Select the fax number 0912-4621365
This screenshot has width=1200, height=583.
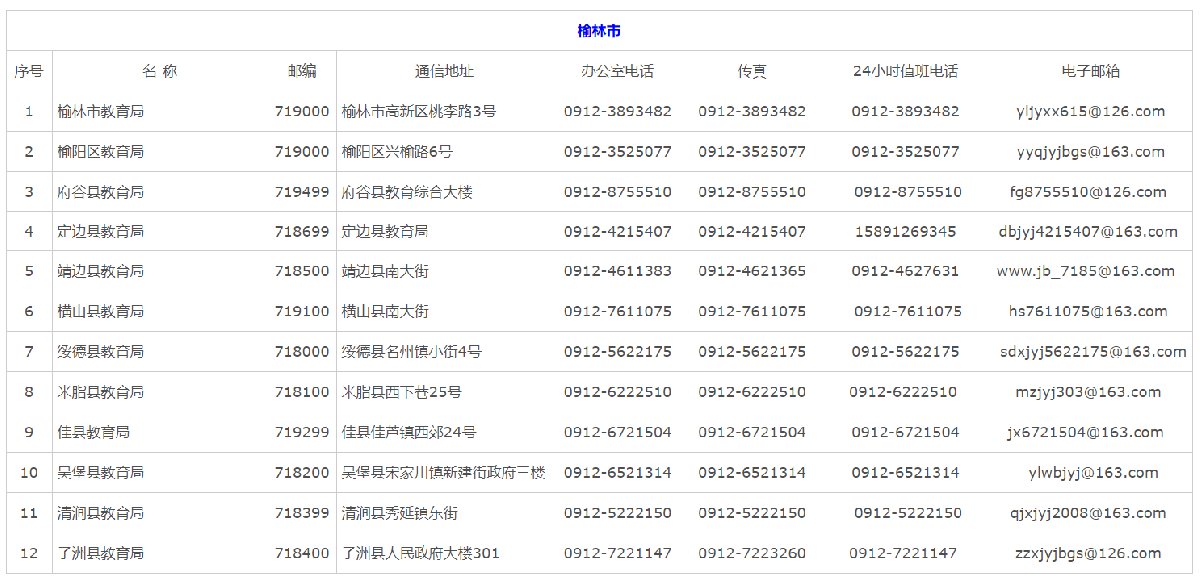coord(752,271)
